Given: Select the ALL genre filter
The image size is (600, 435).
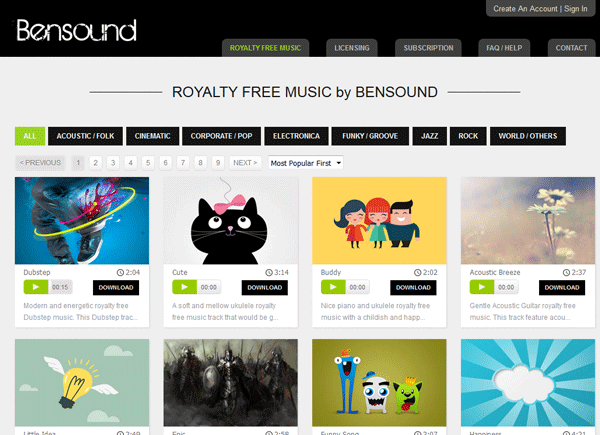Looking at the screenshot, I should coord(30,136).
